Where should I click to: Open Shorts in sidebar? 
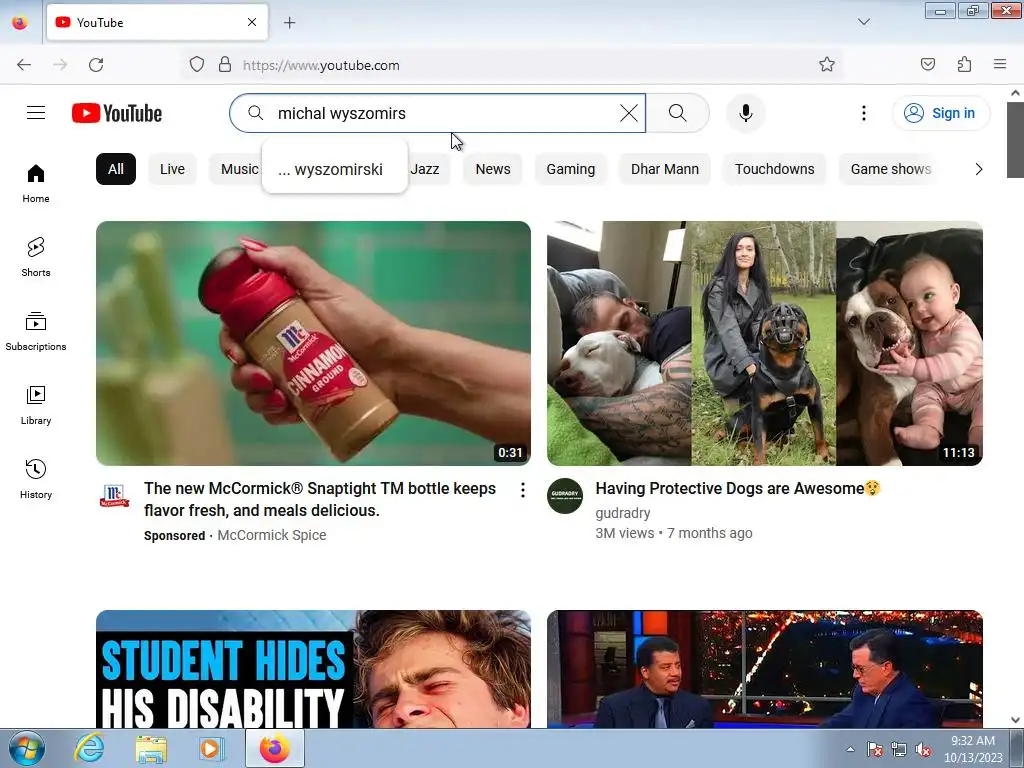pos(36,257)
